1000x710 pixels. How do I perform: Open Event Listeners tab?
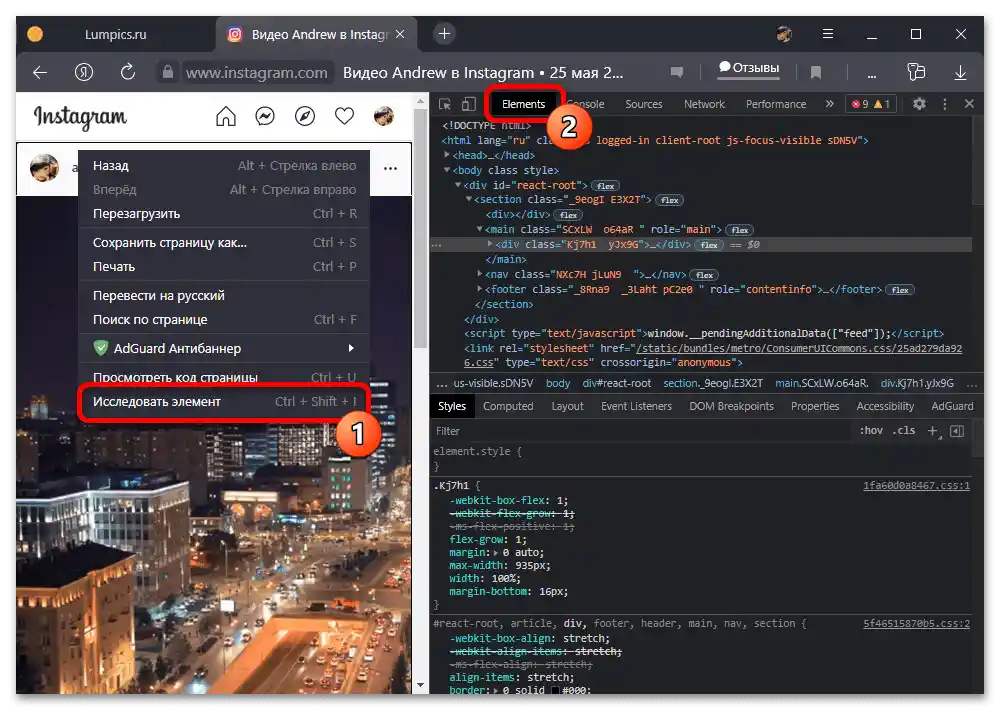636,406
